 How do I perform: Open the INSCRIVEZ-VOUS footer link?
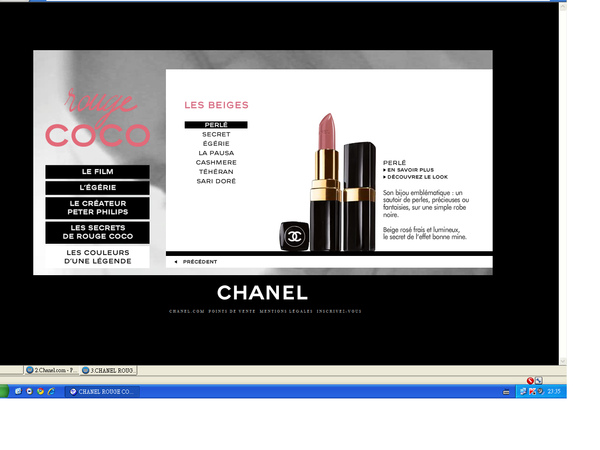(x=339, y=311)
